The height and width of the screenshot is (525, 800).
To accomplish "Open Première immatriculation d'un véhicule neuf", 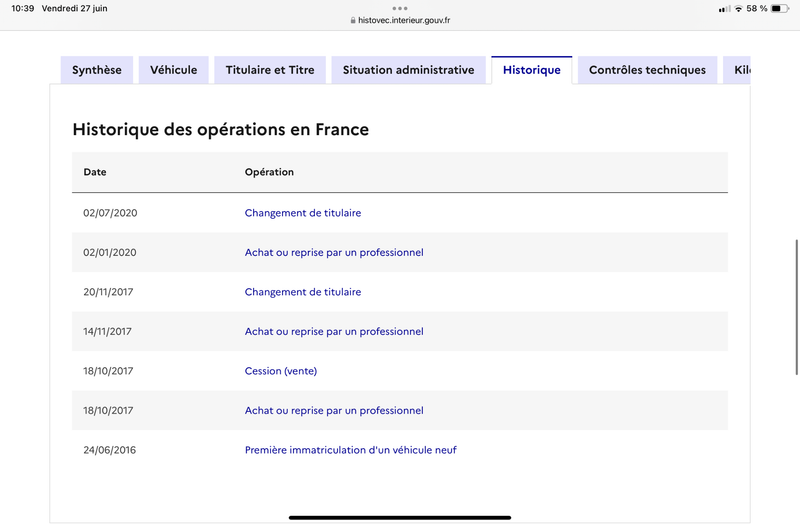I will tap(351, 450).
